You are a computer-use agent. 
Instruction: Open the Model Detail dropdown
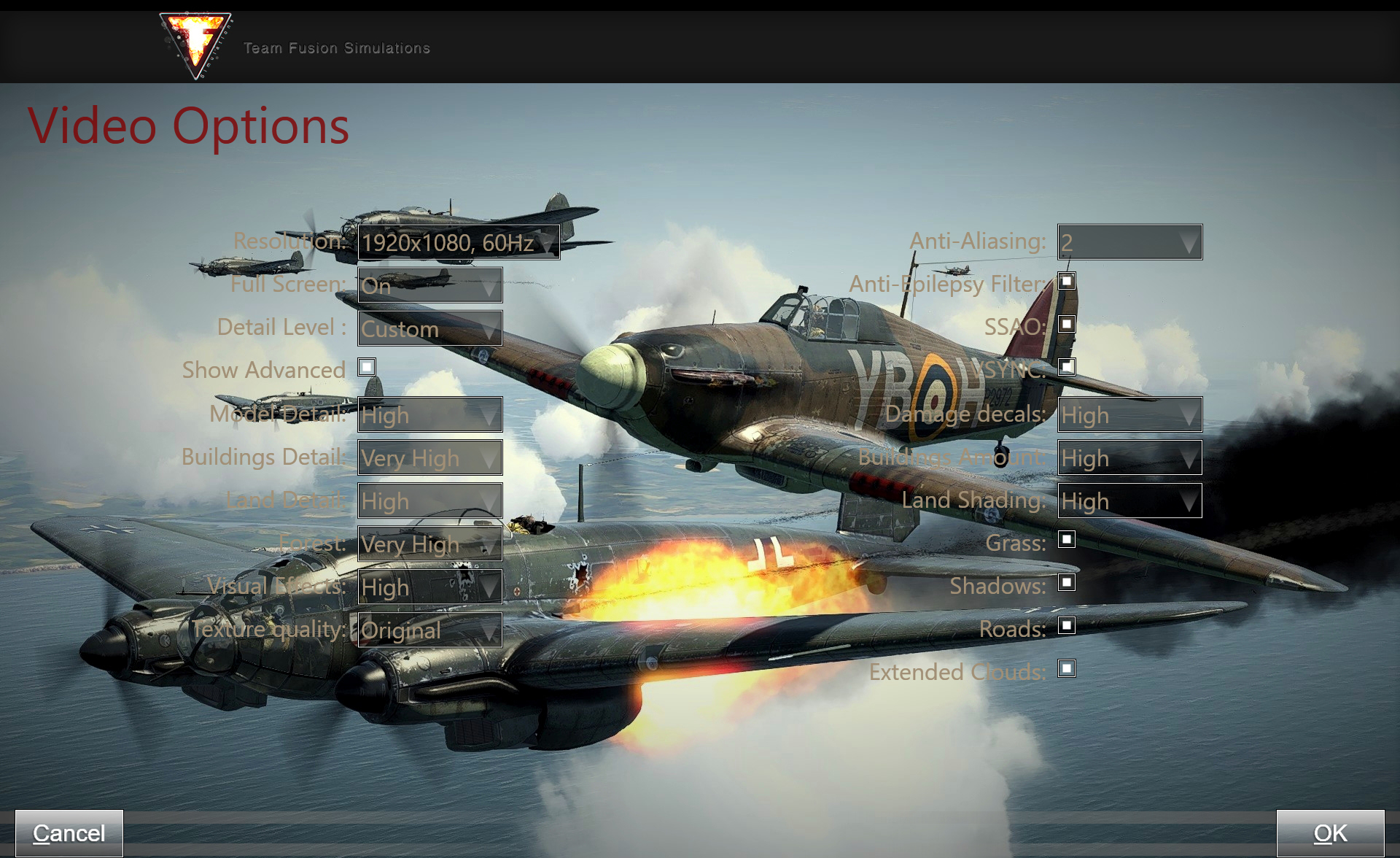tap(430, 414)
